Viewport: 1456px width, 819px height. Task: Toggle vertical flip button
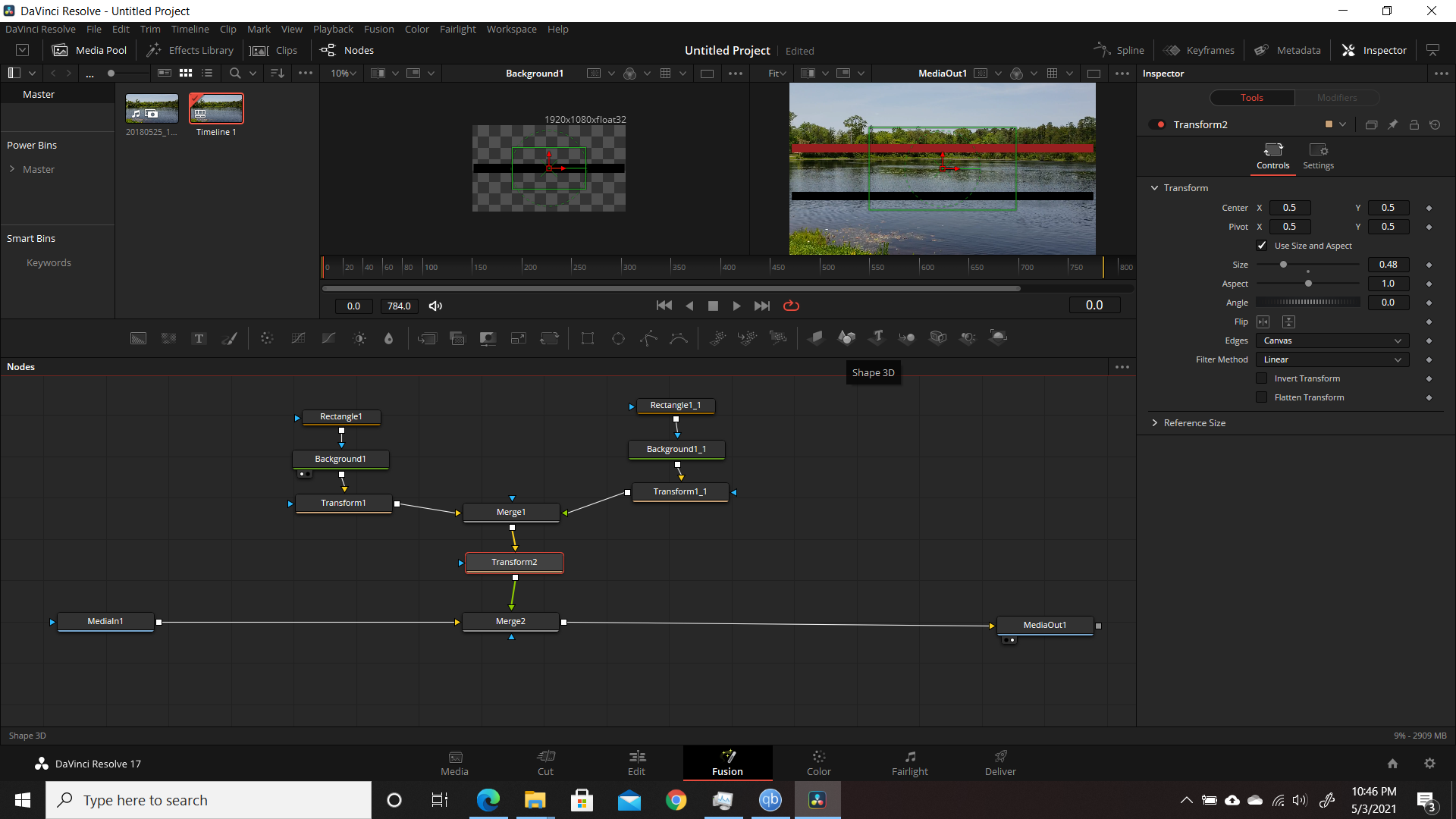(x=1289, y=322)
